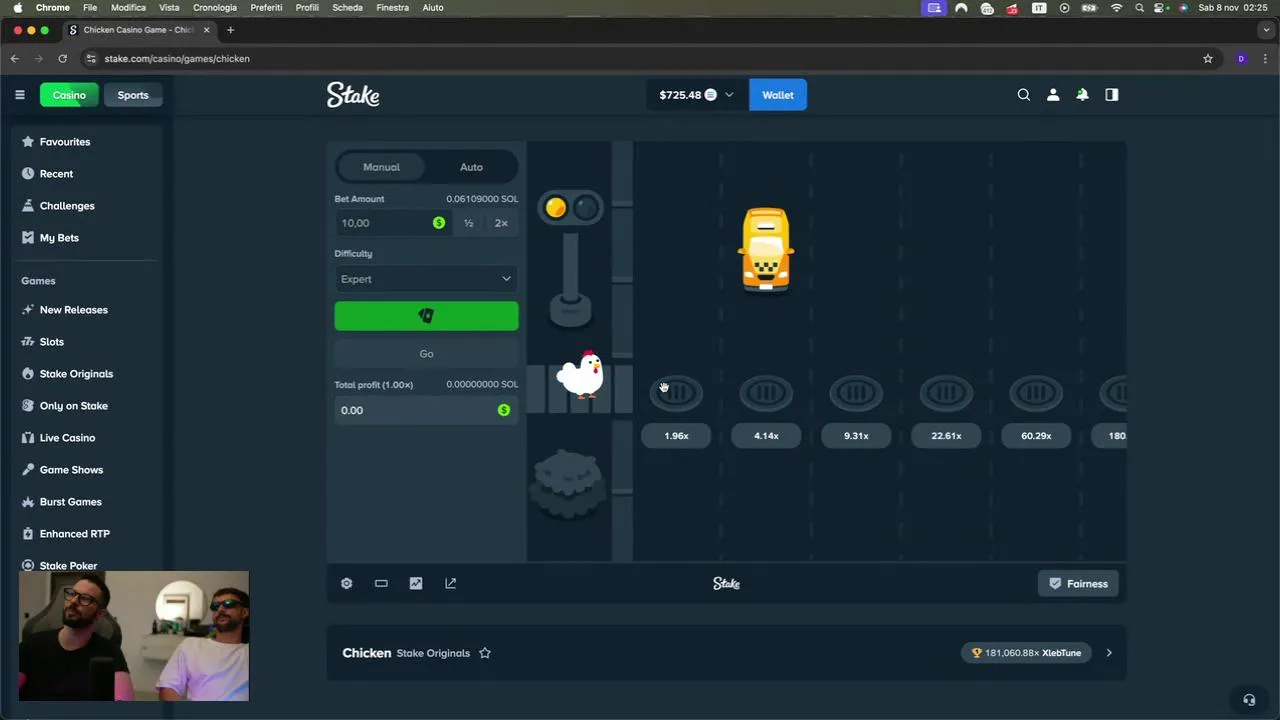Click the Go button
This screenshot has width=1280, height=720.
click(x=426, y=354)
